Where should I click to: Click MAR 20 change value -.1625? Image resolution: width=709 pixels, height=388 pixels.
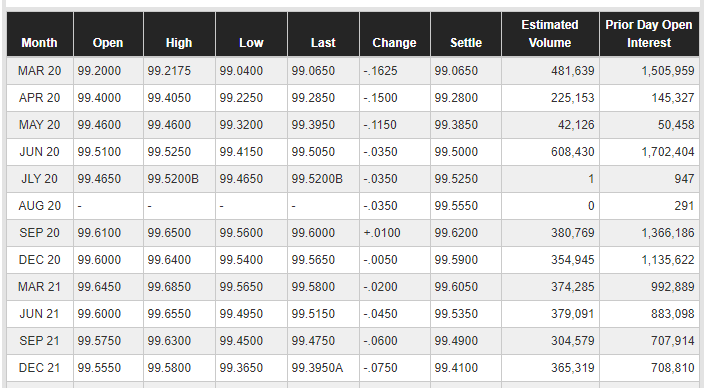380,71
